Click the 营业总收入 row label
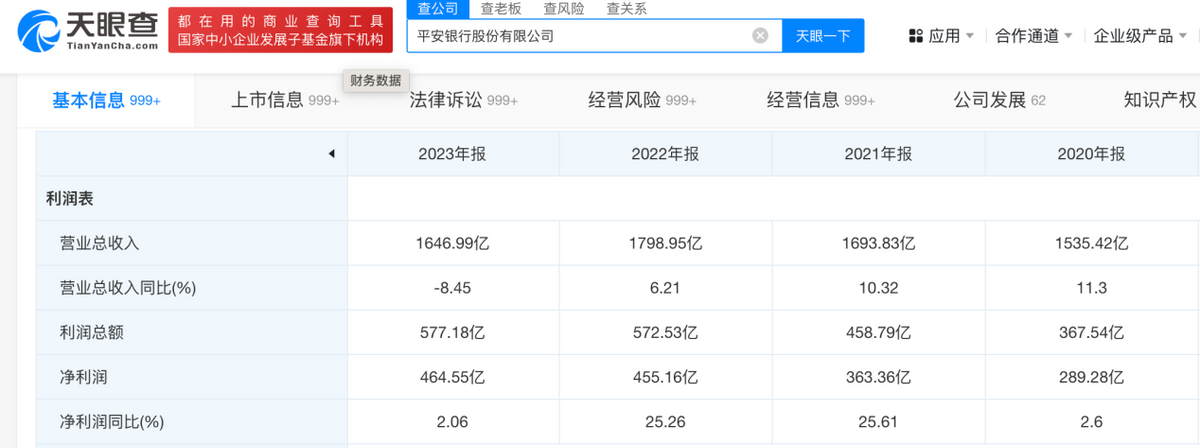 click(x=100, y=243)
